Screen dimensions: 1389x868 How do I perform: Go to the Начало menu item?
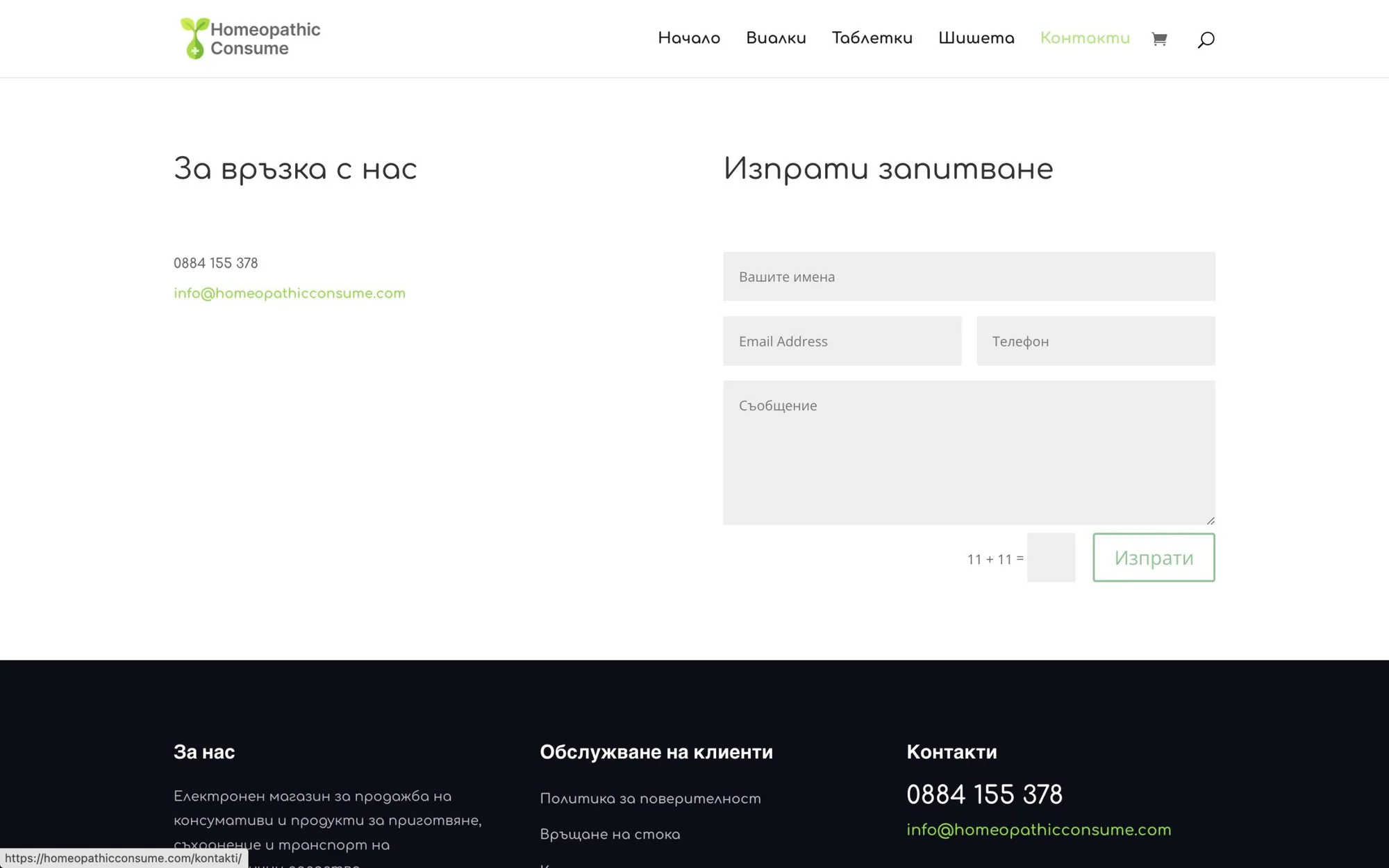click(x=689, y=38)
